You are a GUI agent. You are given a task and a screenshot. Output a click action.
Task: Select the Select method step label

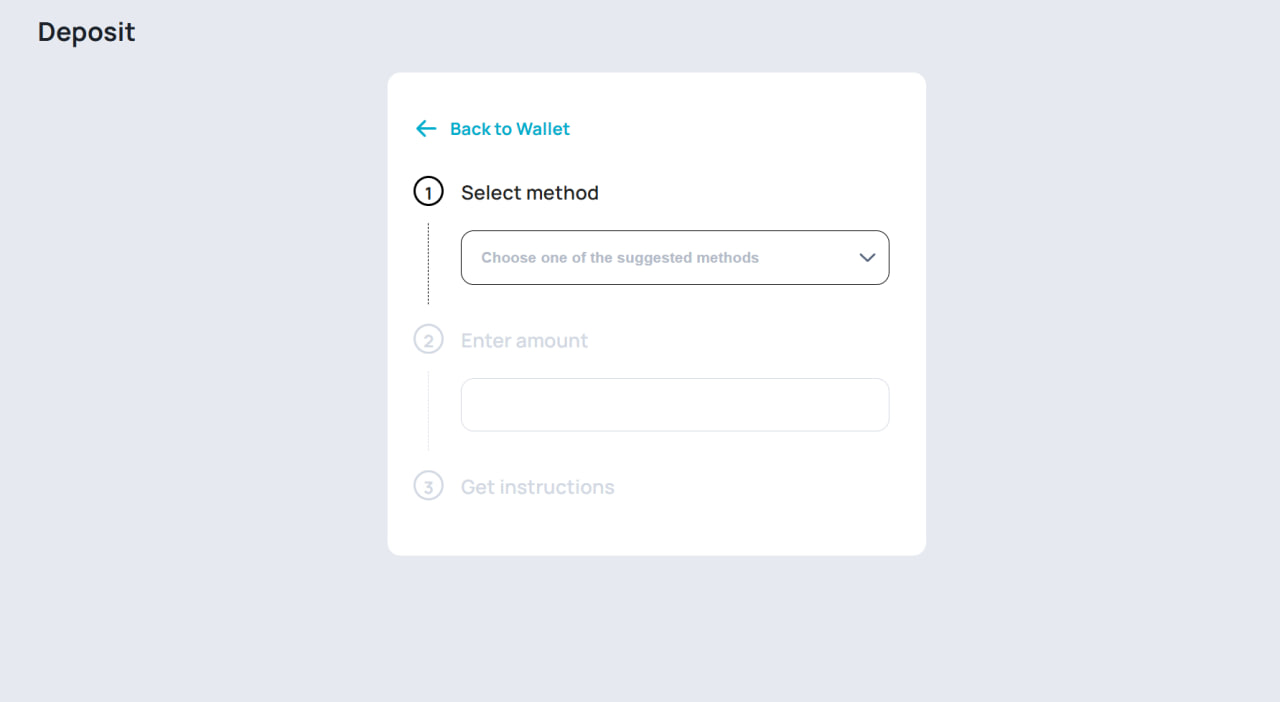[x=529, y=192]
